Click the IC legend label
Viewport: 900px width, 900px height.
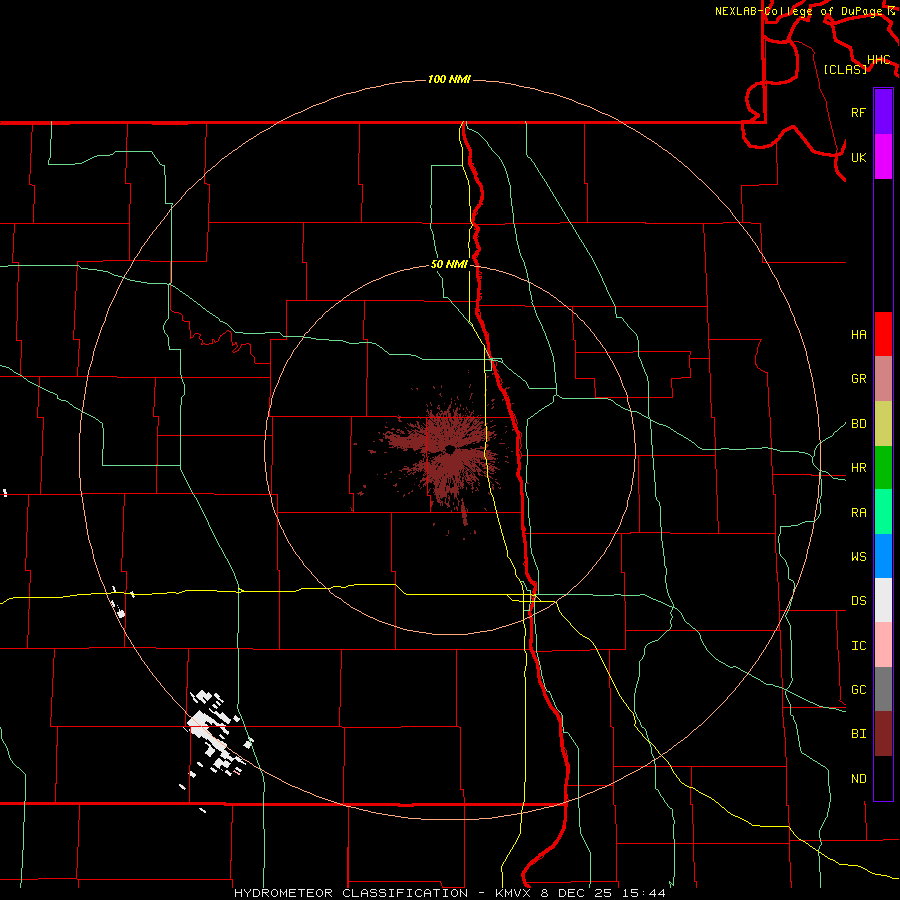858,646
